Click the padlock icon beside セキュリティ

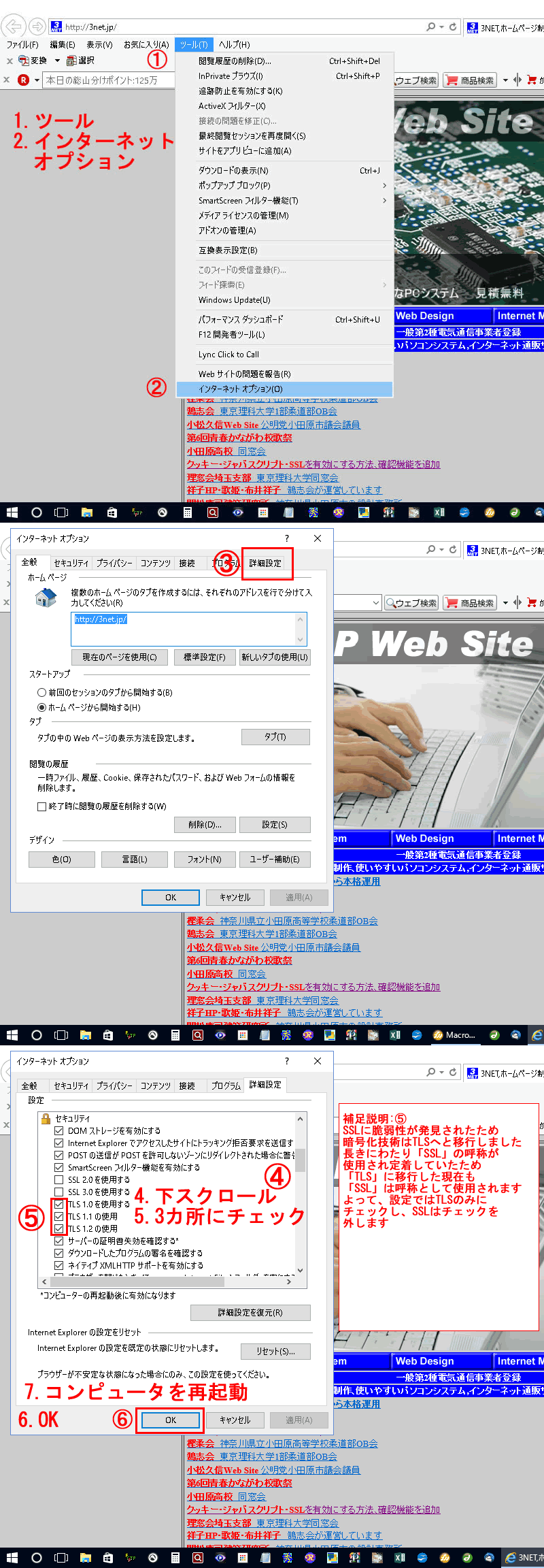[46, 1118]
